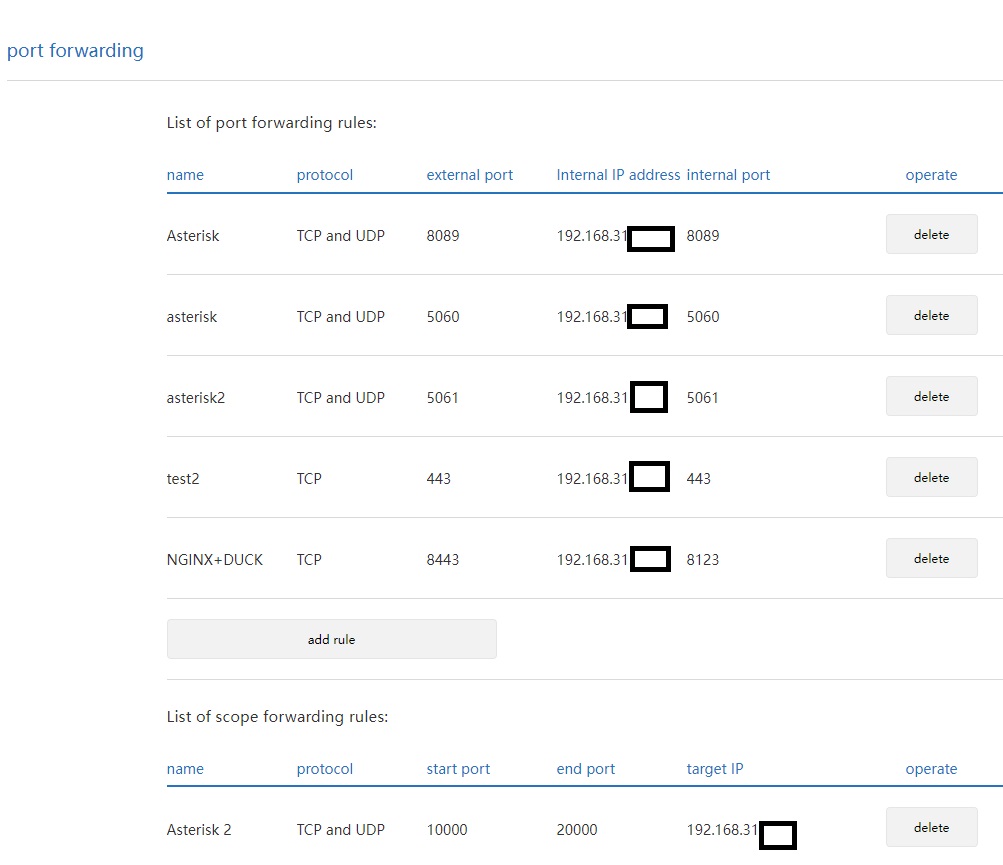Click the 10000 start port value
1003x865 pixels.
pyautogui.click(x=447, y=830)
